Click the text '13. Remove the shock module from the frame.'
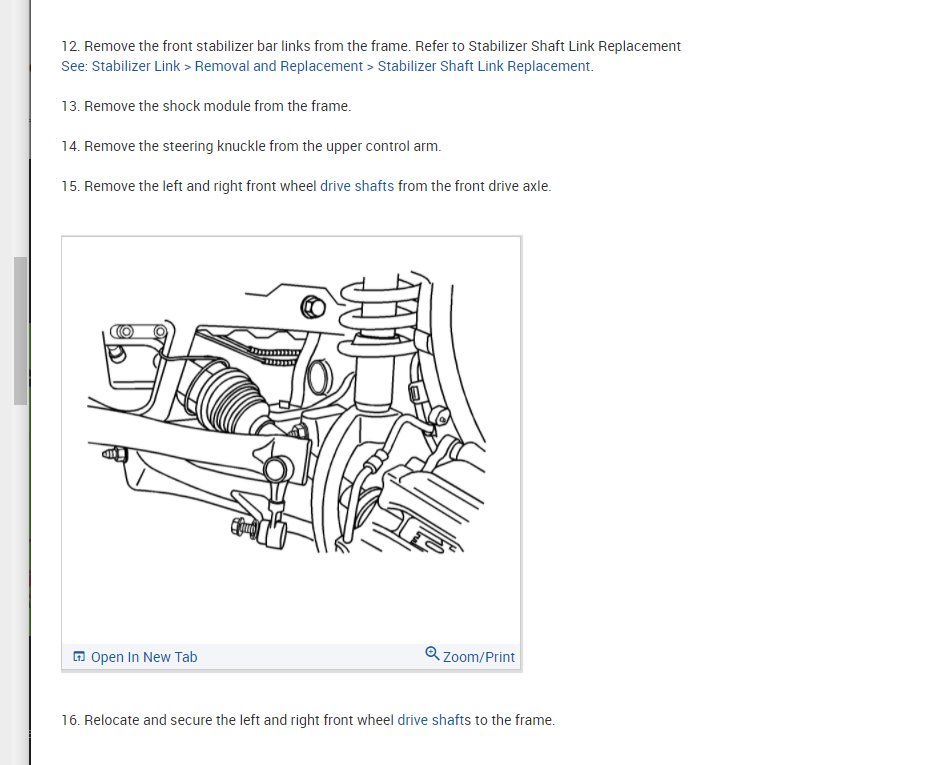926x765 pixels. (x=206, y=106)
